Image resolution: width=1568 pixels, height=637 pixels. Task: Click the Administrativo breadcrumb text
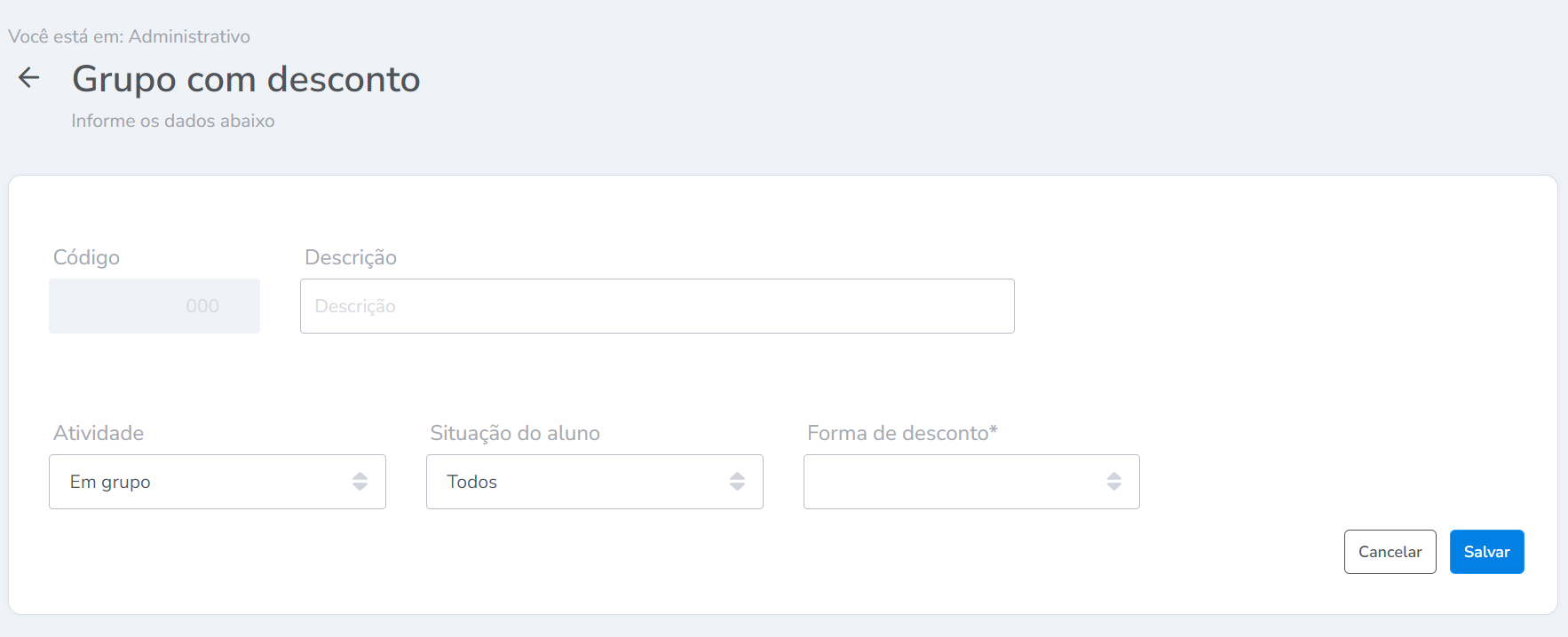click(189, 36)
